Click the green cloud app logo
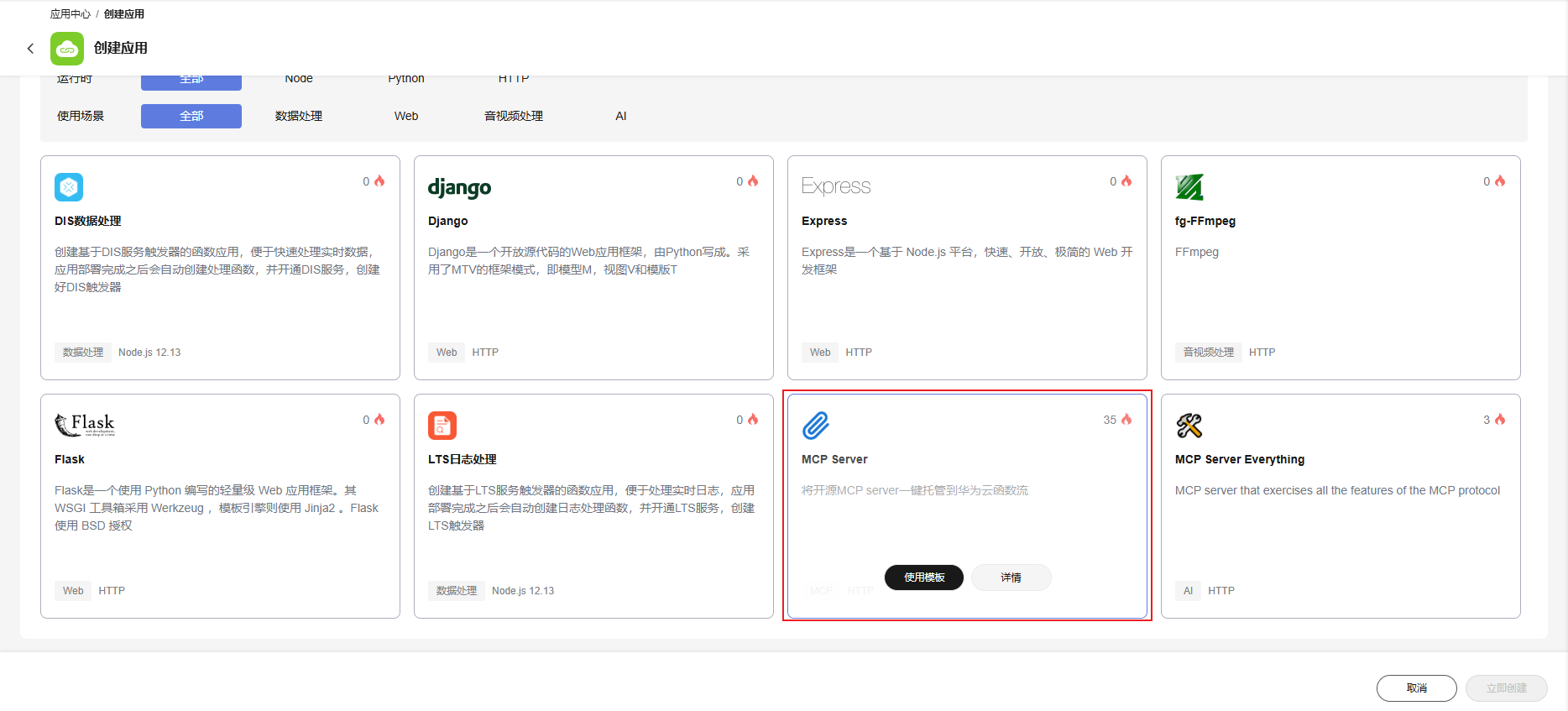 tap(67, 49)
